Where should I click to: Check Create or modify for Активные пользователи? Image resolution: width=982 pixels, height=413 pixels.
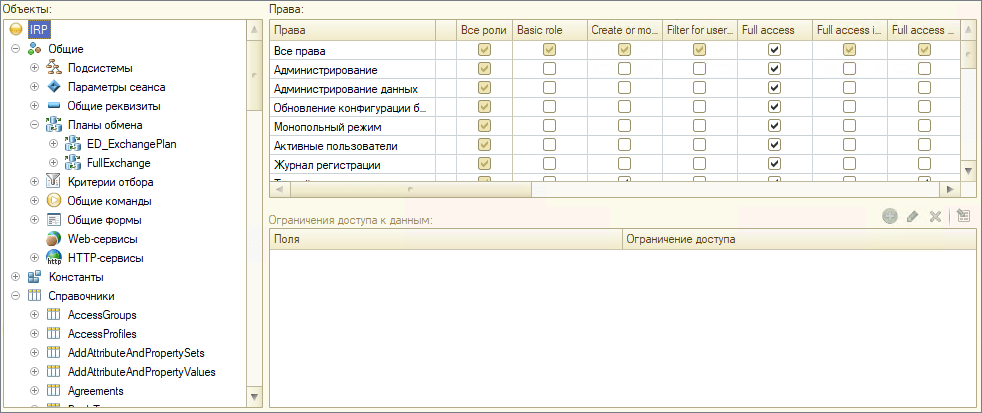tap(624, 145)
